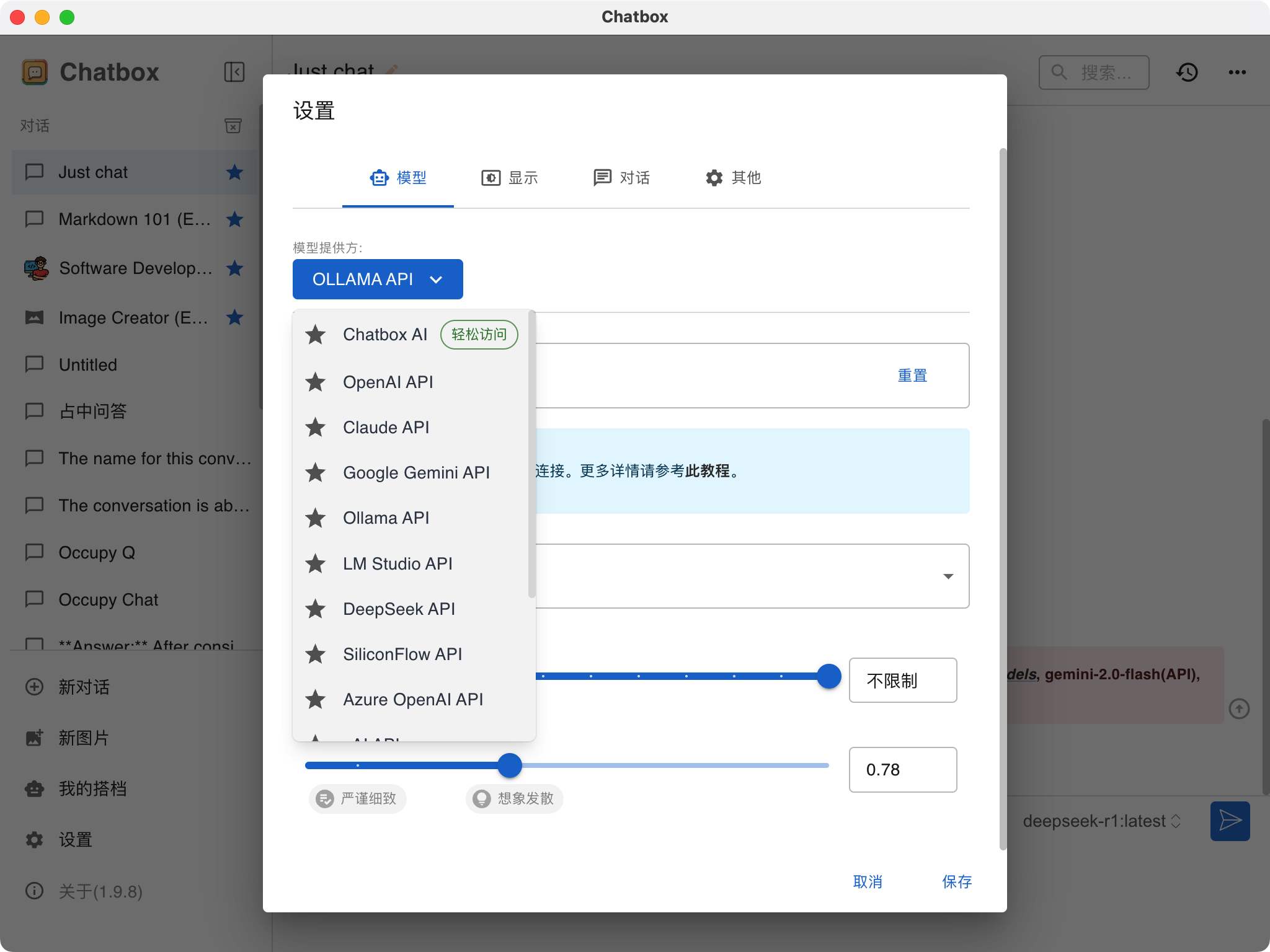Click the 轻松访问 badge on Chatbox AI
The image size is (1270, 952).
(479, 335)
